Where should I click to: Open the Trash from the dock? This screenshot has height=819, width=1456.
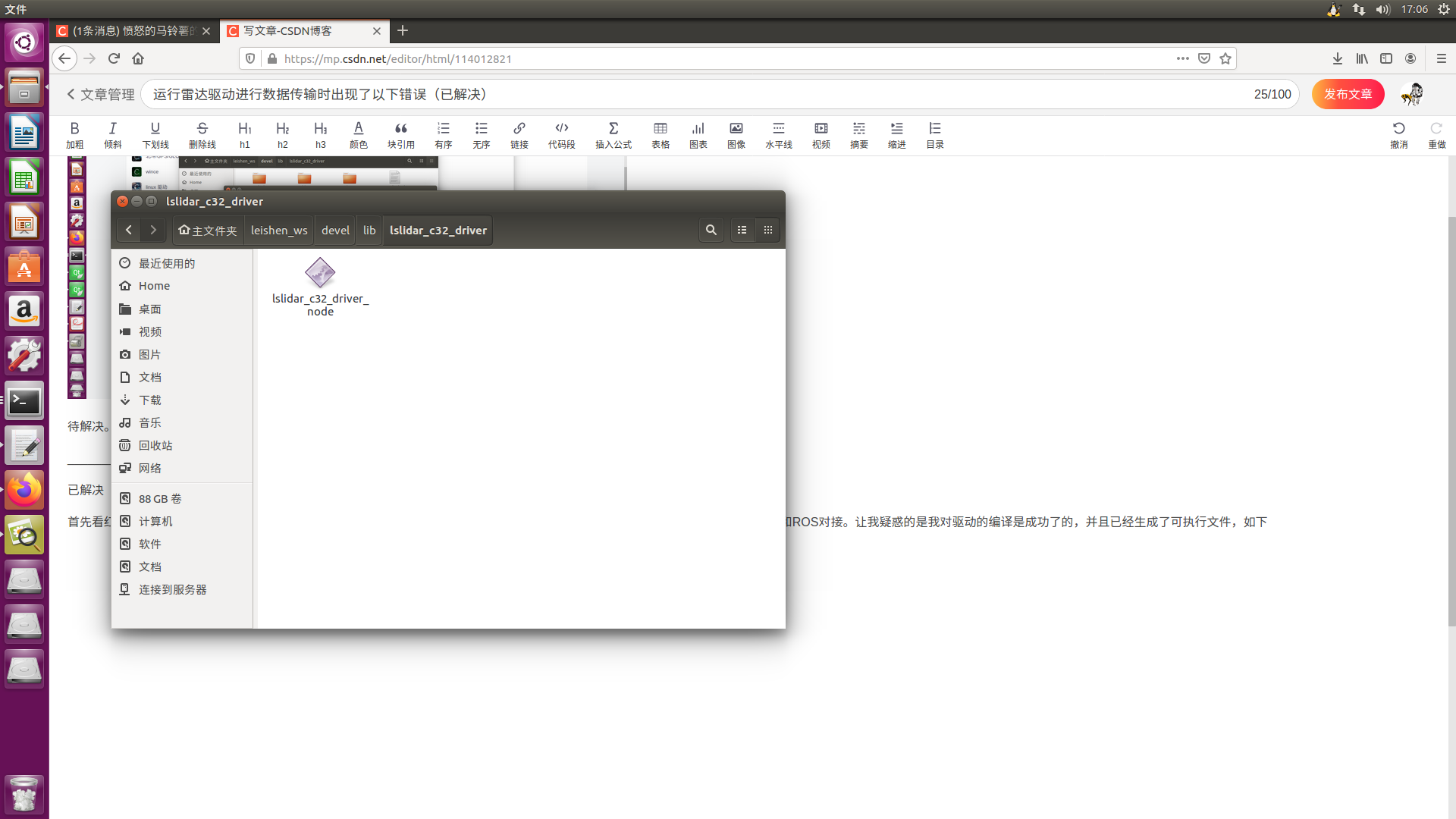coord(24,794)
